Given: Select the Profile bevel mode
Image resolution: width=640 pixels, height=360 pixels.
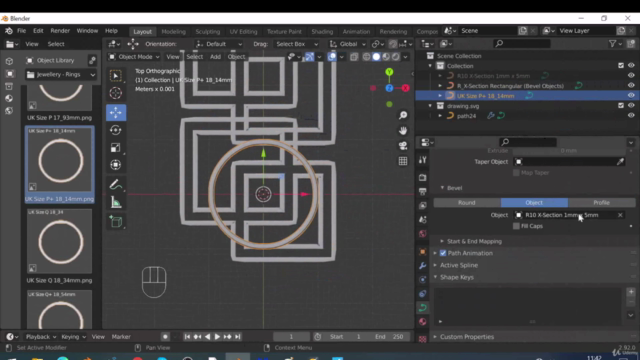Looking at the screenshot, I should click(x=601, y=203).
